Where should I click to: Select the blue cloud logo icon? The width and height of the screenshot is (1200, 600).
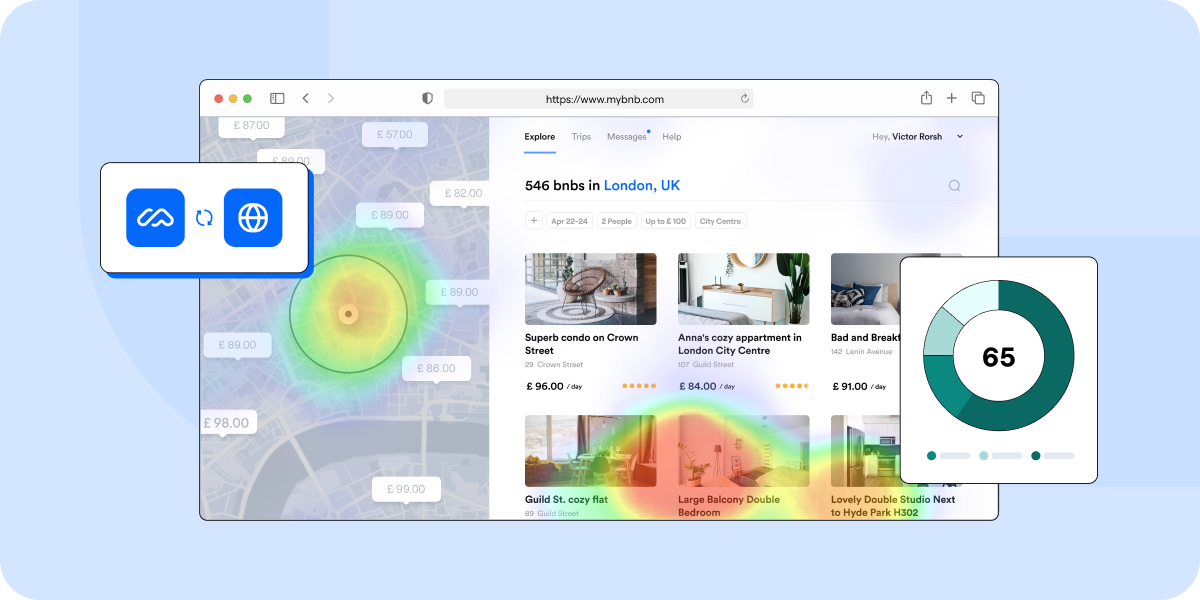[x=156, y=217]
